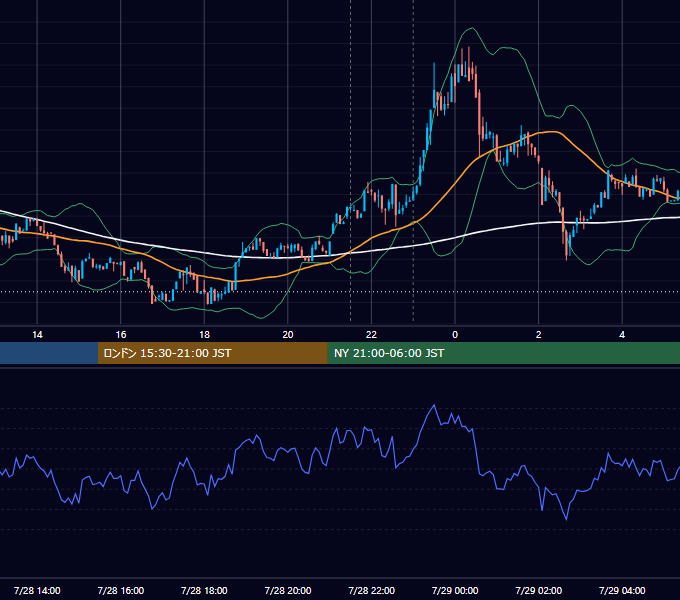Click the 7/28 22:00 date label
This screenshot has height=600, width=680.
(372, 590)
